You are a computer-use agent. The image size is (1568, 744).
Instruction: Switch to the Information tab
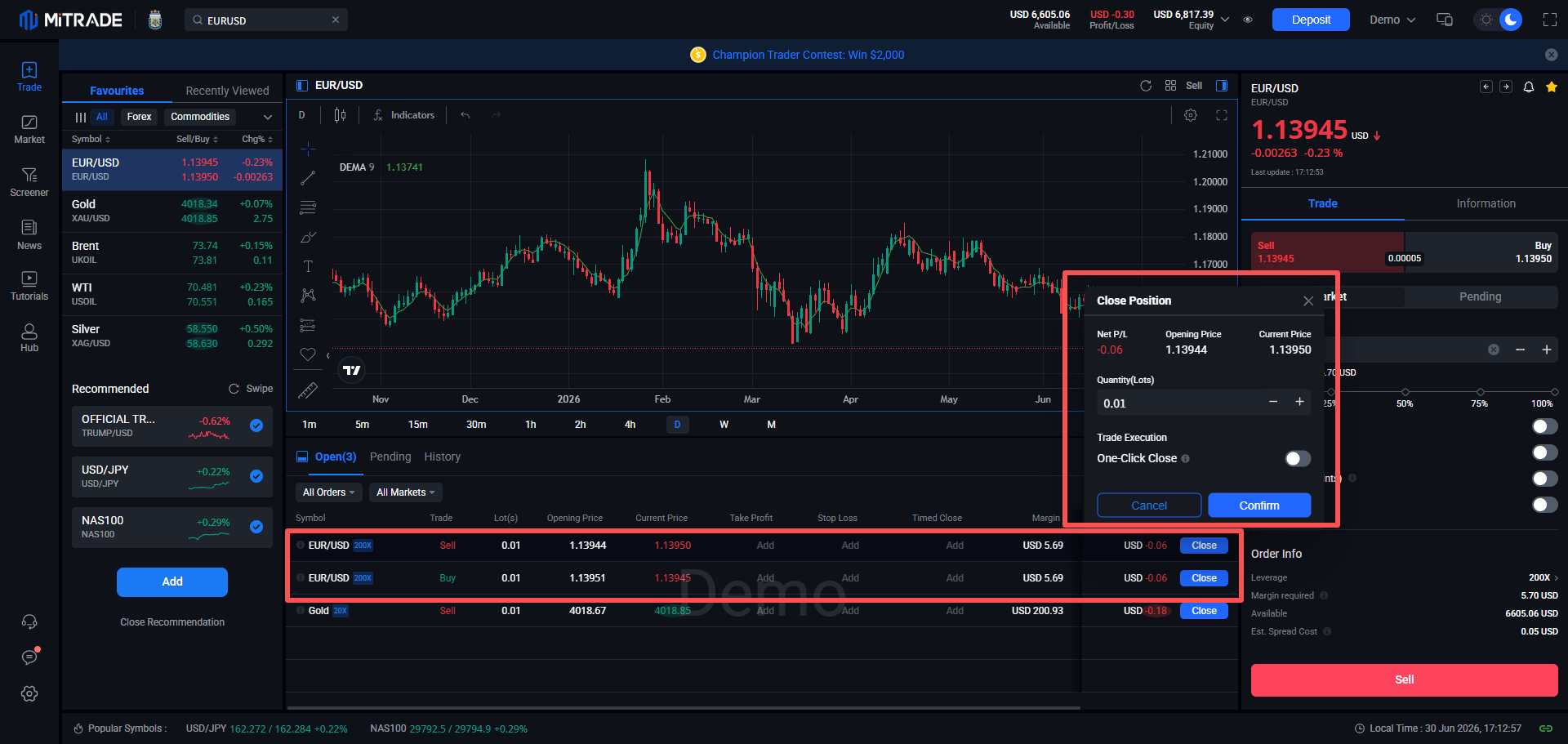point(1486,203)
